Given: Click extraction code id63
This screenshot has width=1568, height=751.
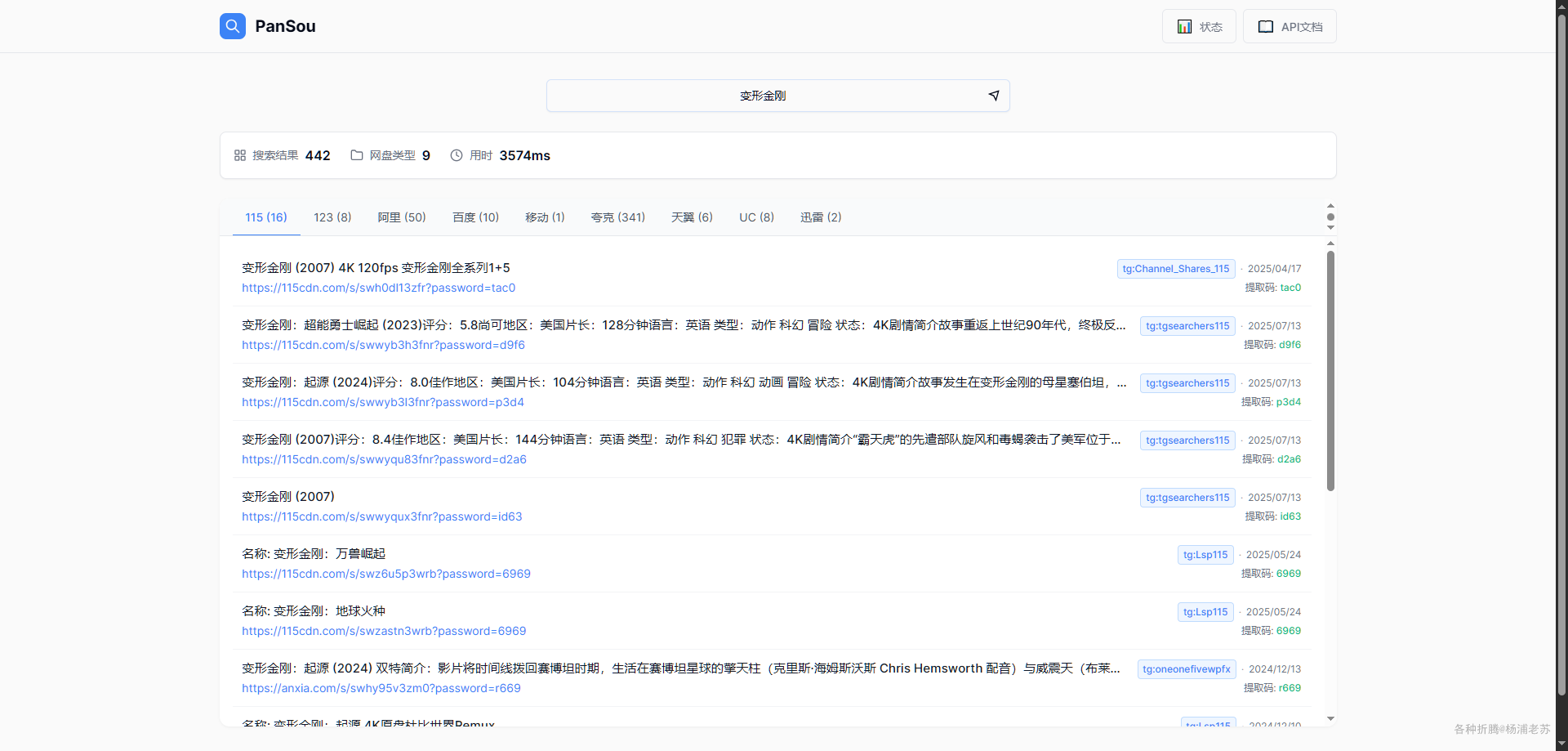Looking at the screenshot, I should pyautogui.click(x=1290, y=516).
